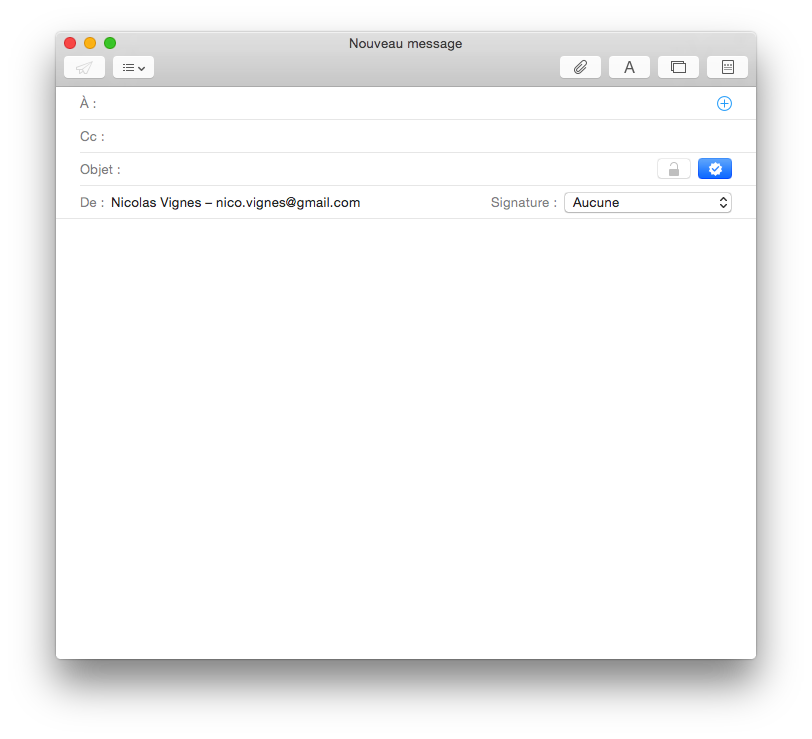The width and height of the screenshot is (812, 739).
Task: Click in the À recipient field
Action: 404,104
